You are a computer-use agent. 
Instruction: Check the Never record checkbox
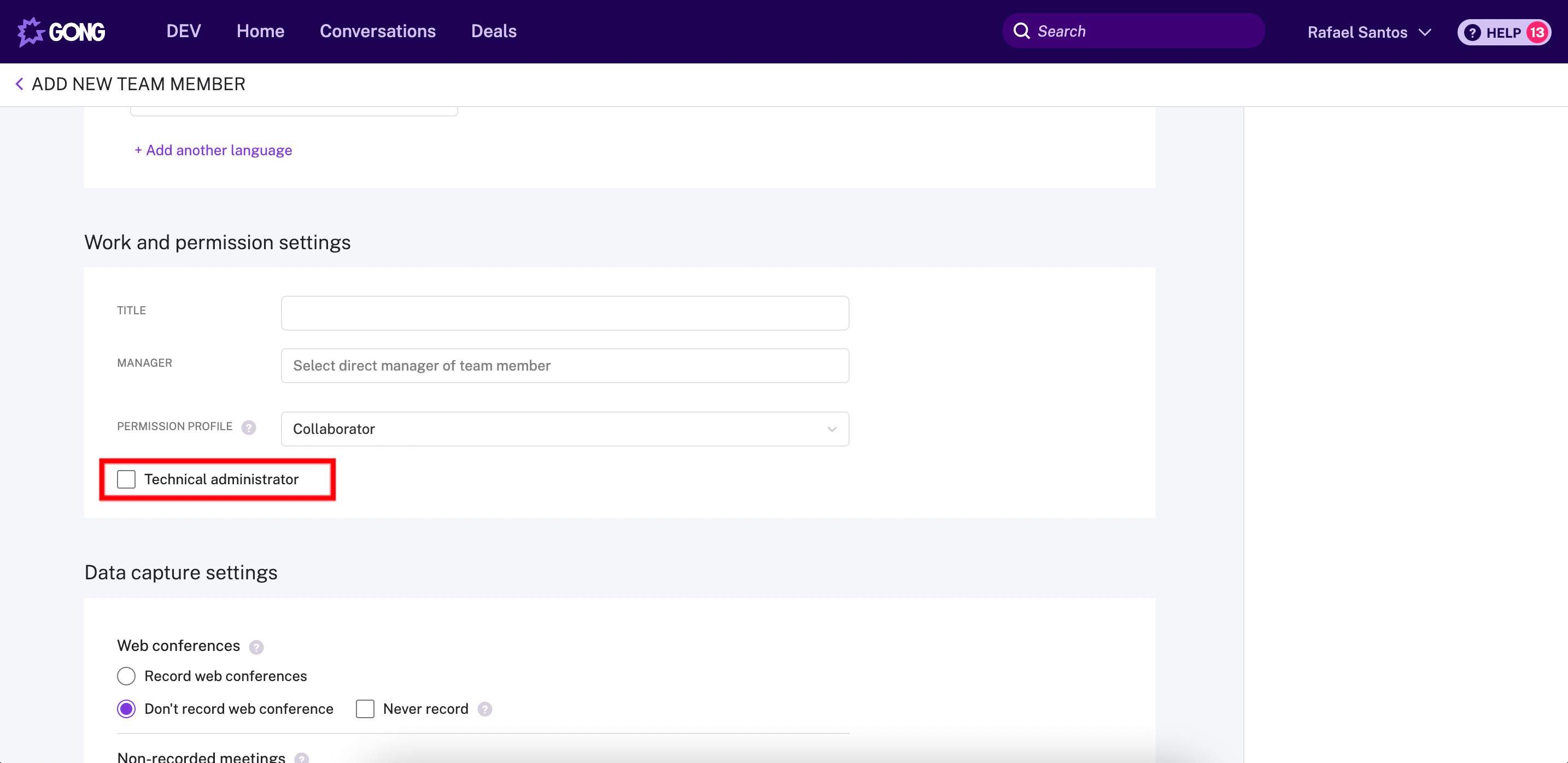tap(365, 709)
